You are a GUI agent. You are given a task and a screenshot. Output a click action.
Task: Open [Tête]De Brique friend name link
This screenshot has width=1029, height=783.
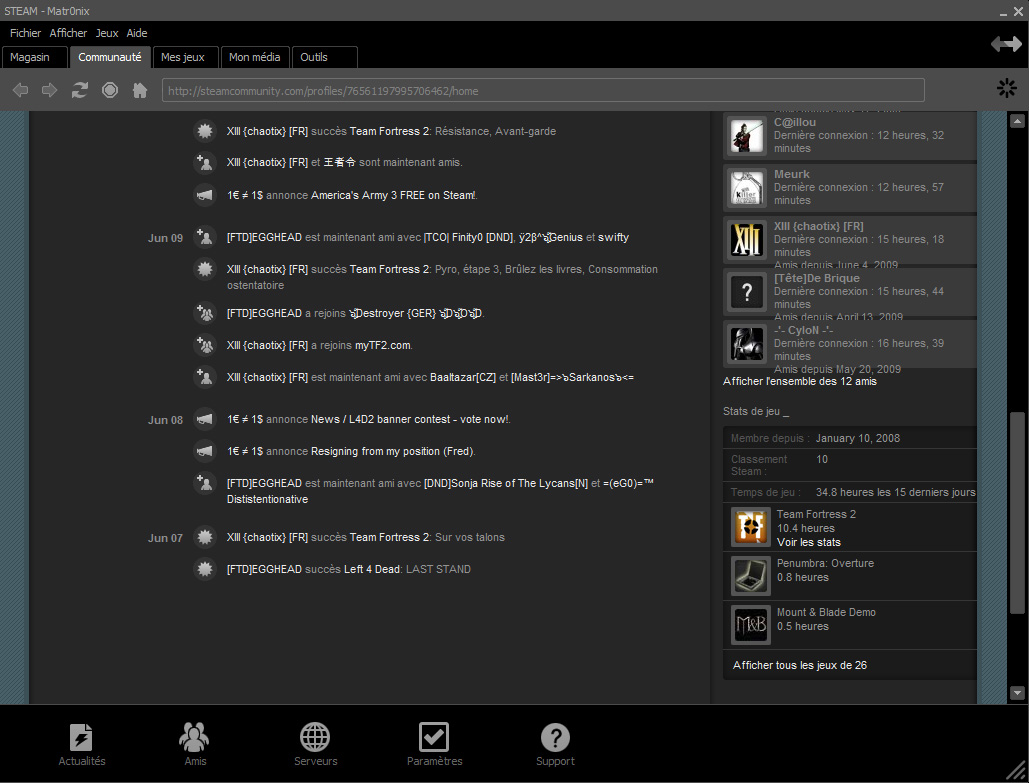[816, 278]
